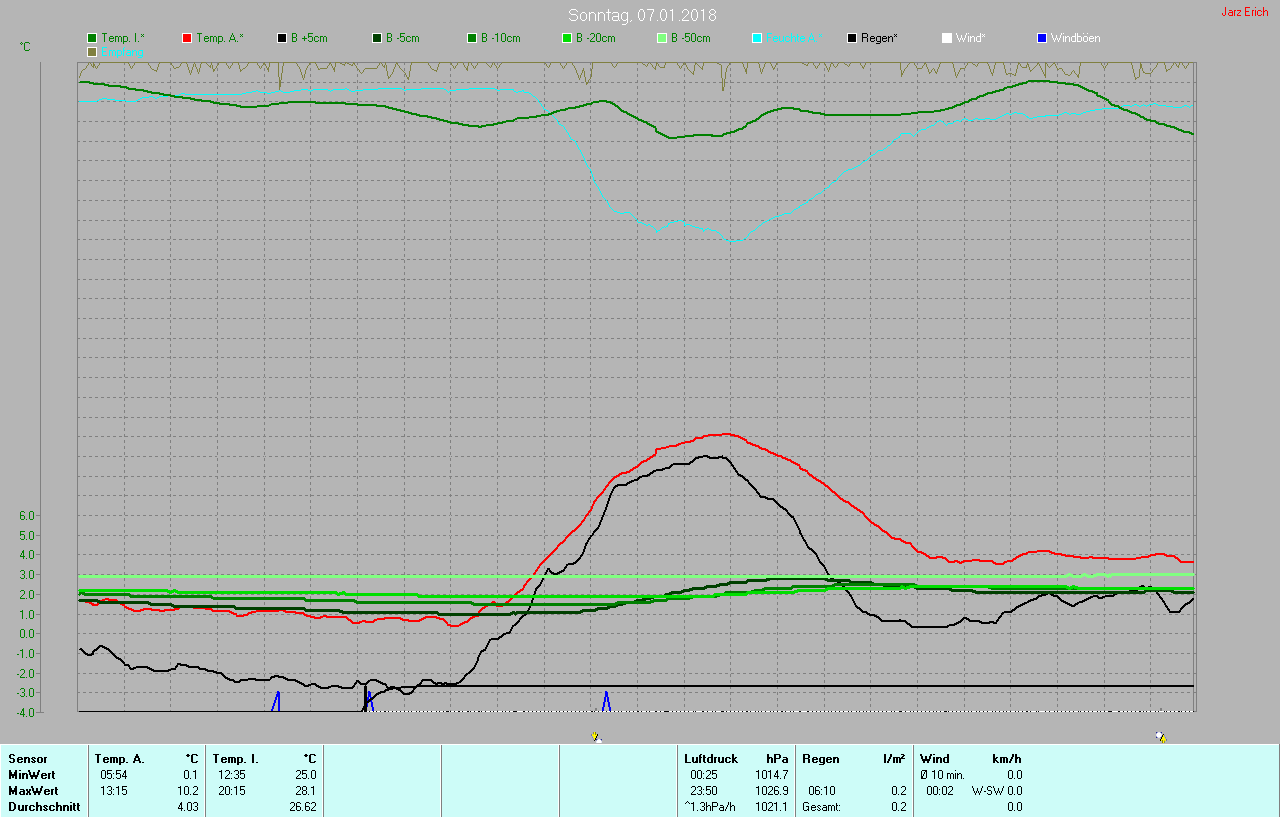Click the Durchschnitt row label
The image size is (1280, 817).
[x=44, y=806]
